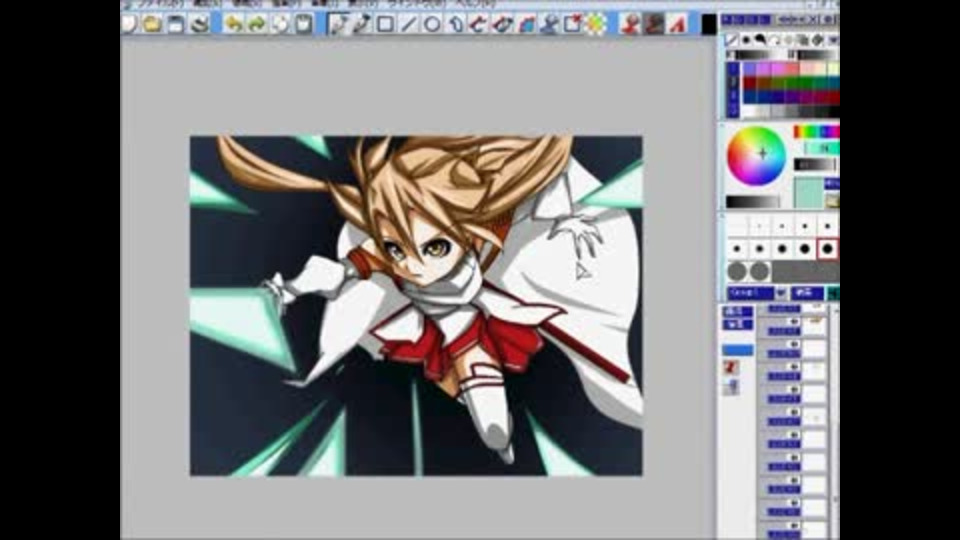Select the red-and-blue fill tool
This screenshot has height=540, width=960.
coord(526,24)
